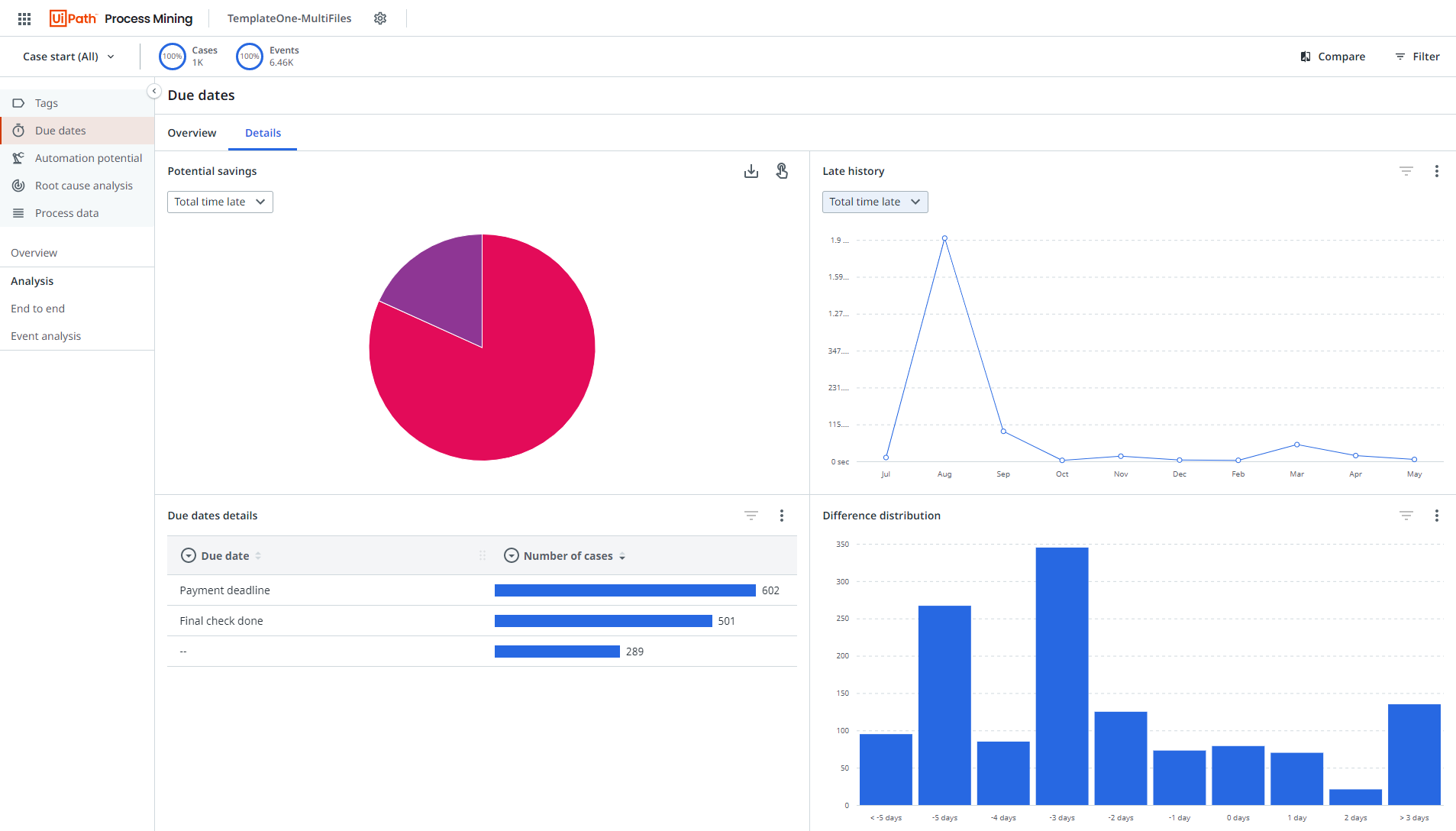Open Late history more options menu
The image size is (1456, 831).
coord(1436,171)
